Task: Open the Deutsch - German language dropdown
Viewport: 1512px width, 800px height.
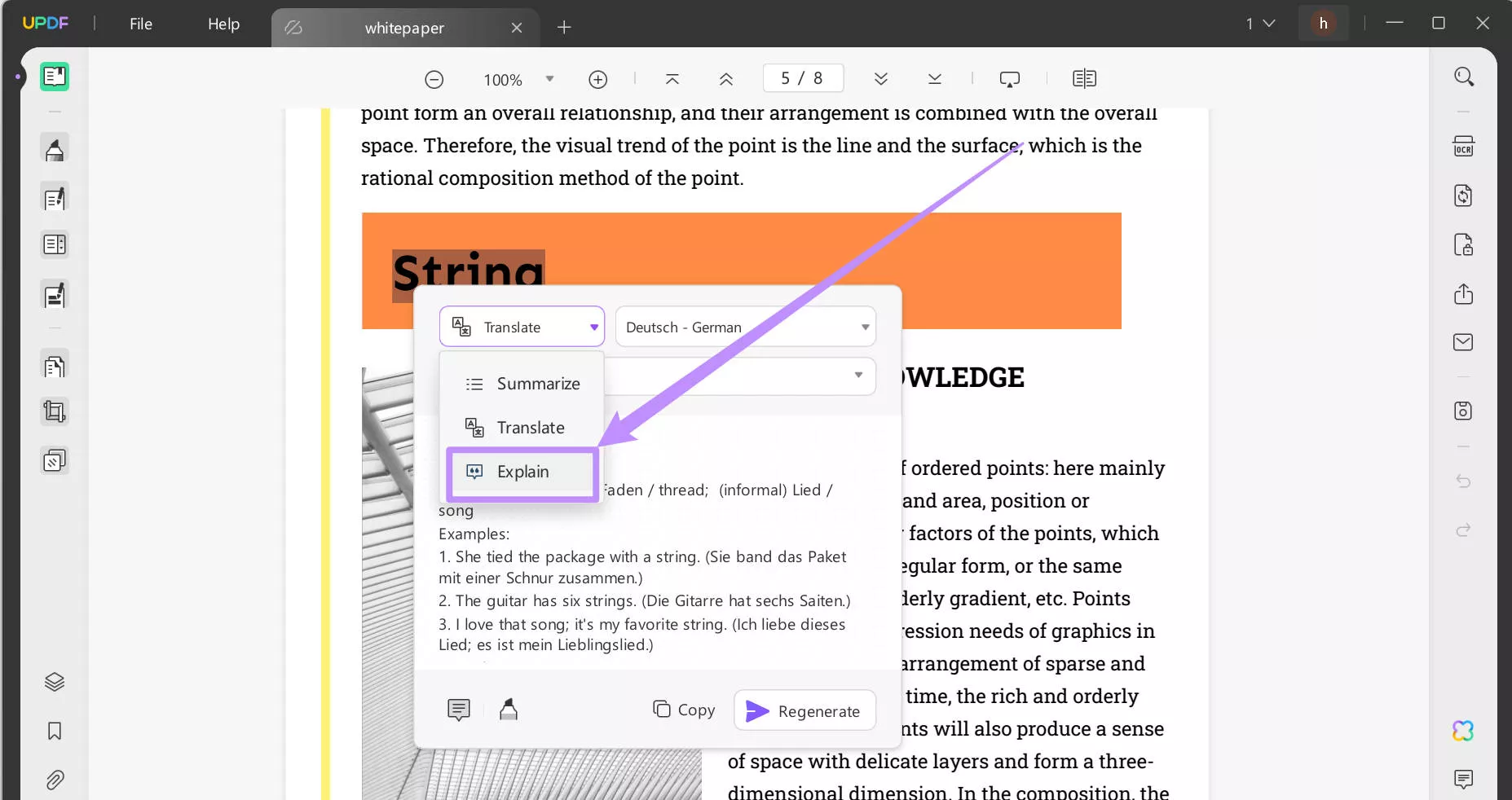Action: coord(746,327)
